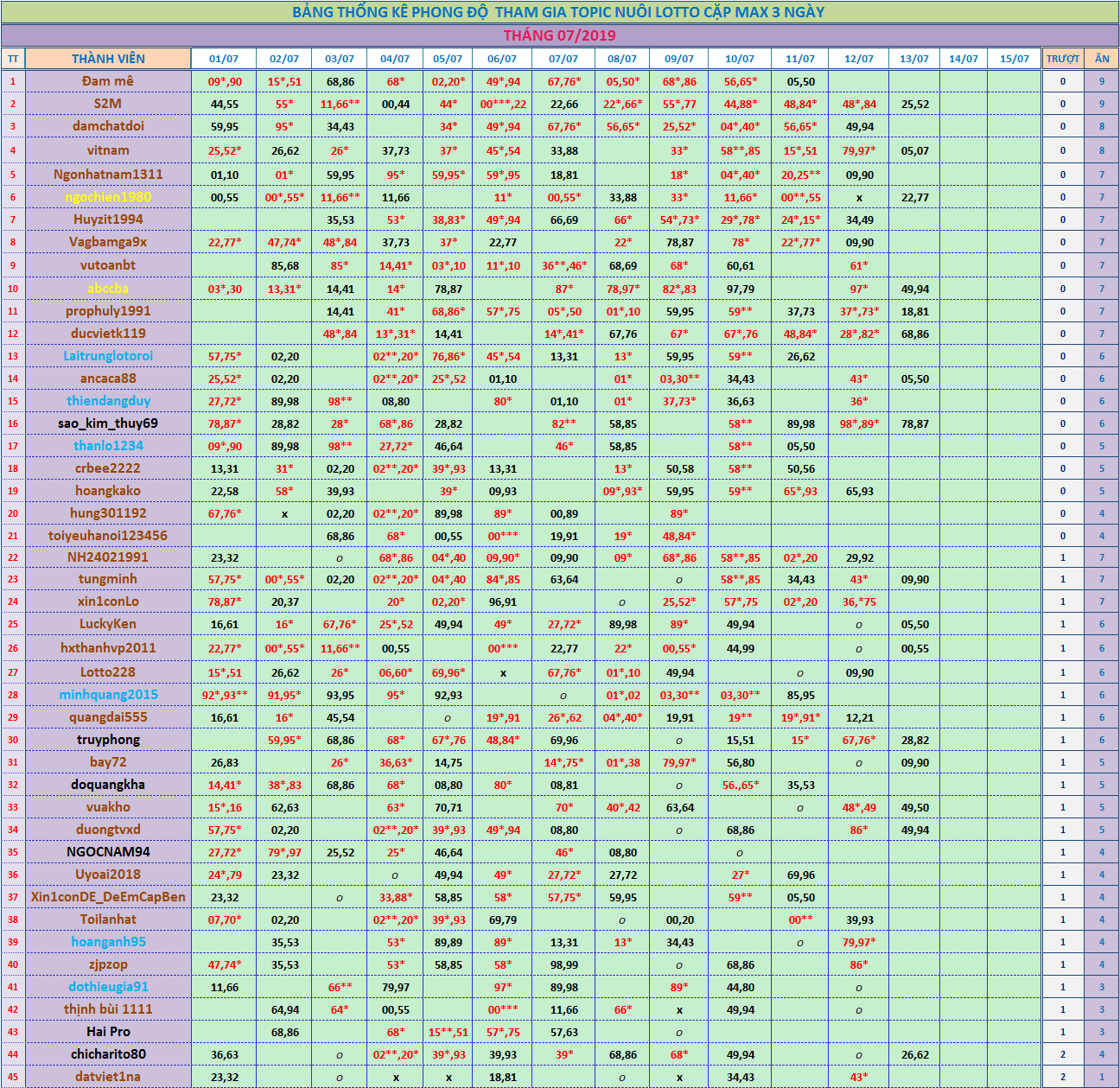Click member name vitnam
The width and height of the screenshot is (1120, 1088).
pos(108,150)
